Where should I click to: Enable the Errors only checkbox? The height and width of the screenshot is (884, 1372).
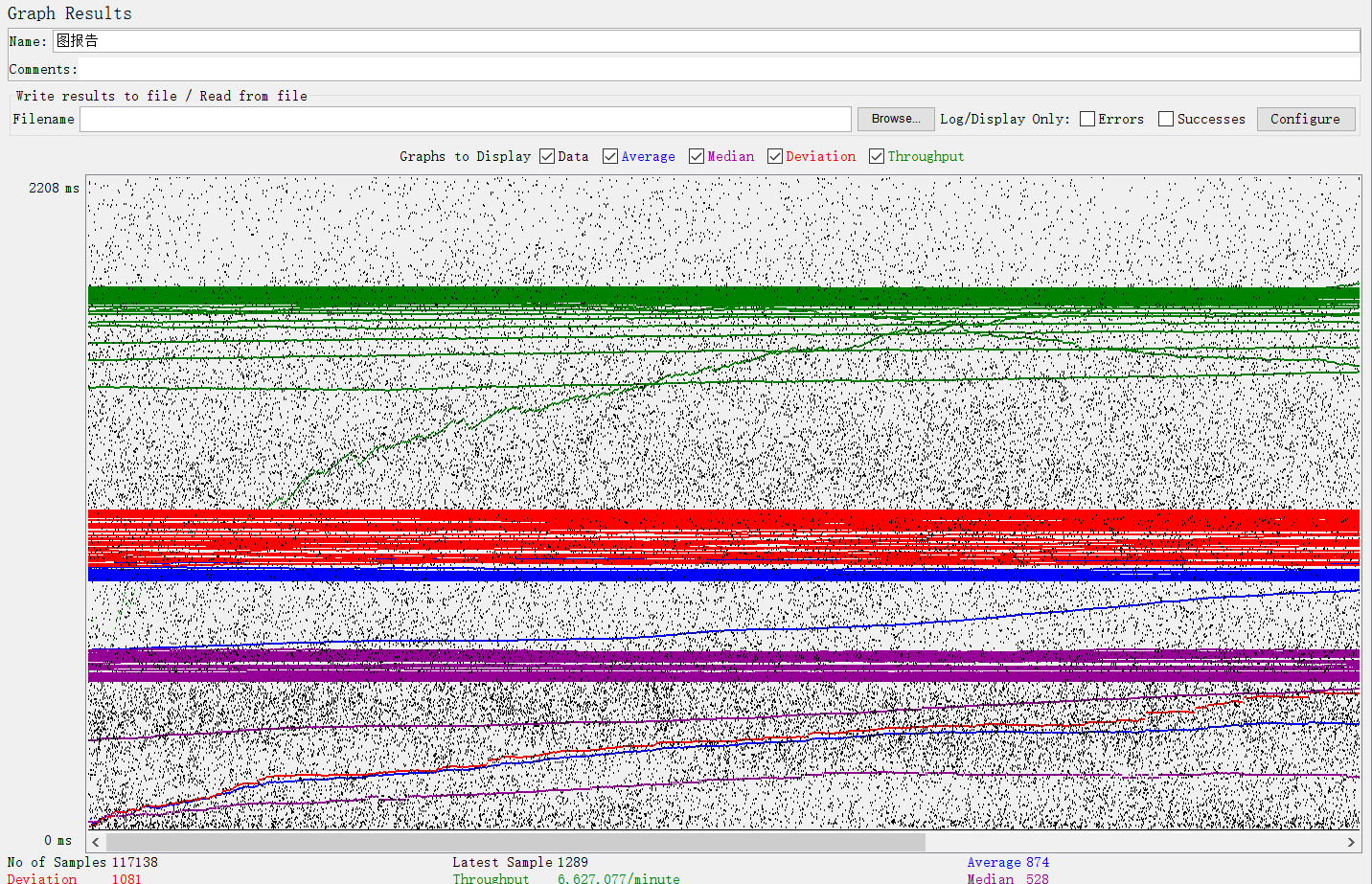click(1087, 119)
